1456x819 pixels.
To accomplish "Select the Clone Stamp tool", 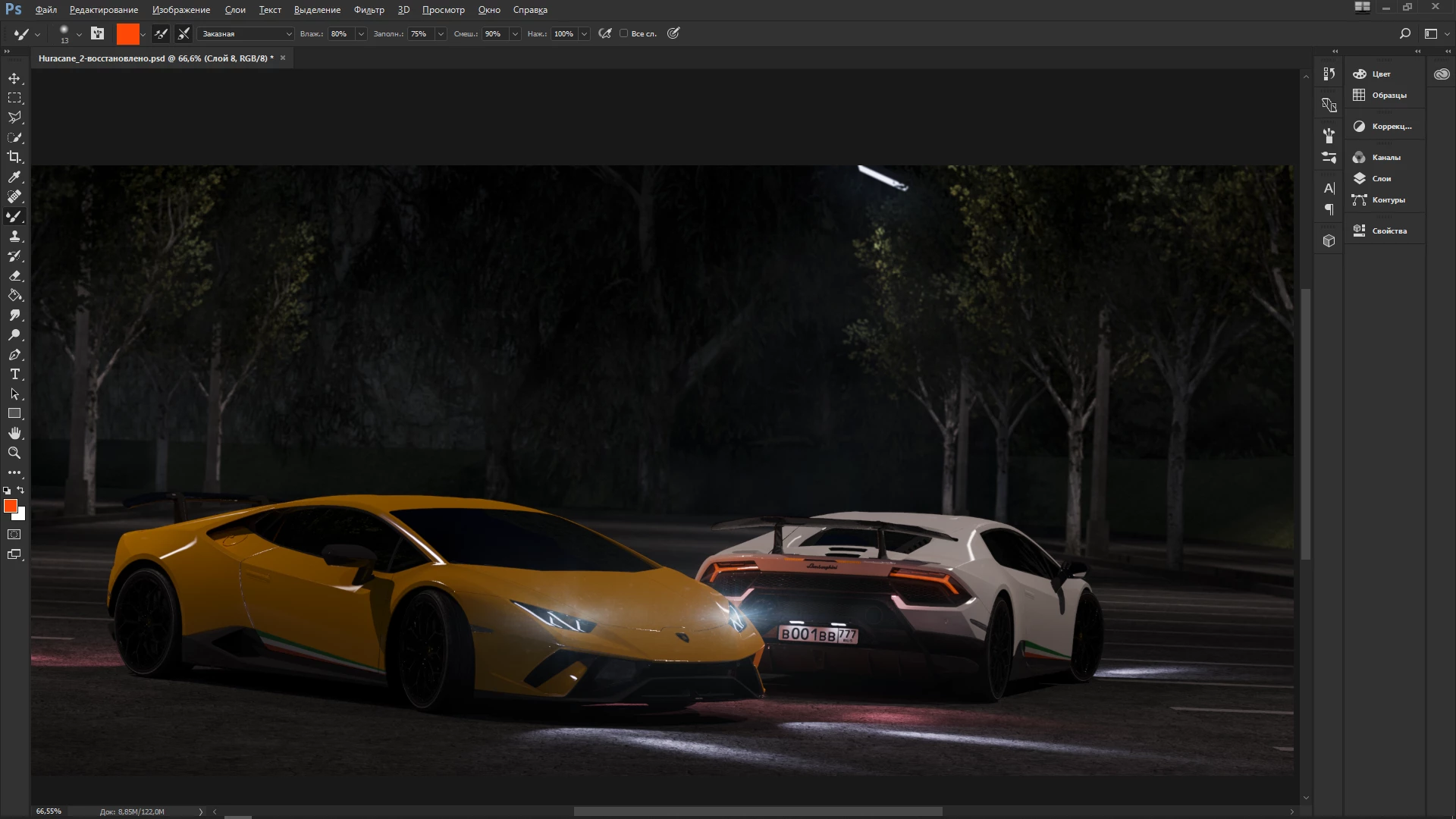I will 14,236.
